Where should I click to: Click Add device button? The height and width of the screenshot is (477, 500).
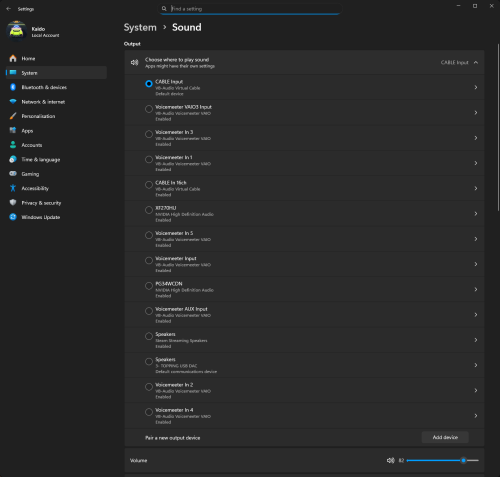(x=445, y=437)
